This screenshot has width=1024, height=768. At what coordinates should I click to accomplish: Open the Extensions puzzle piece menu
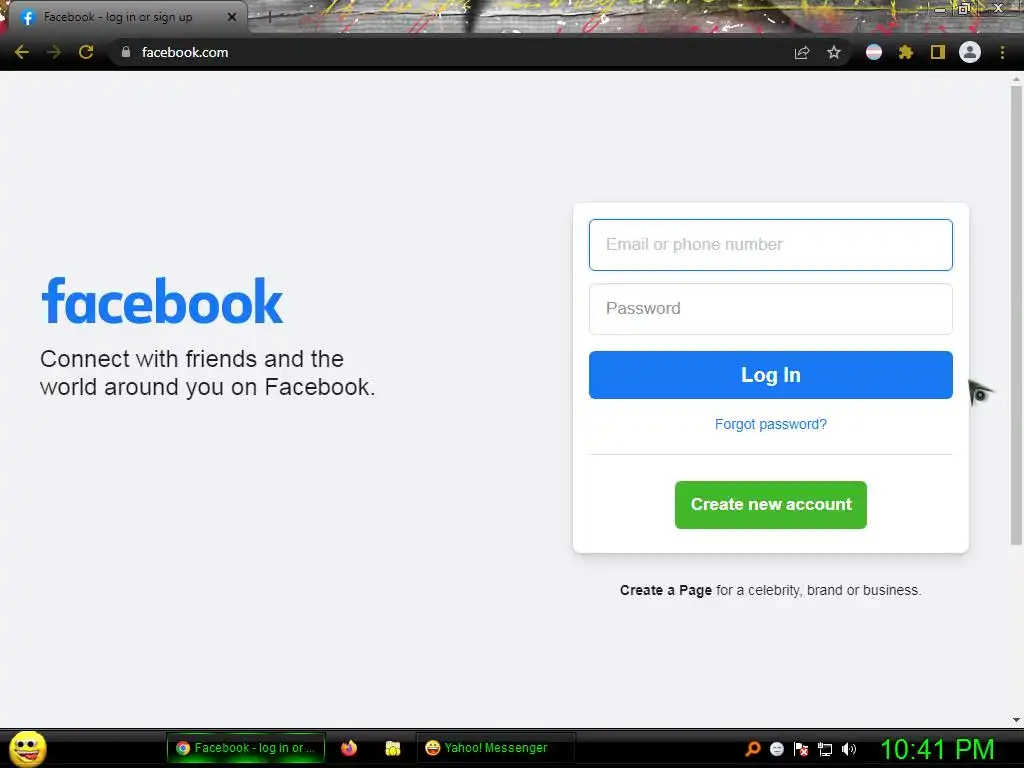(x=906, y=52)
